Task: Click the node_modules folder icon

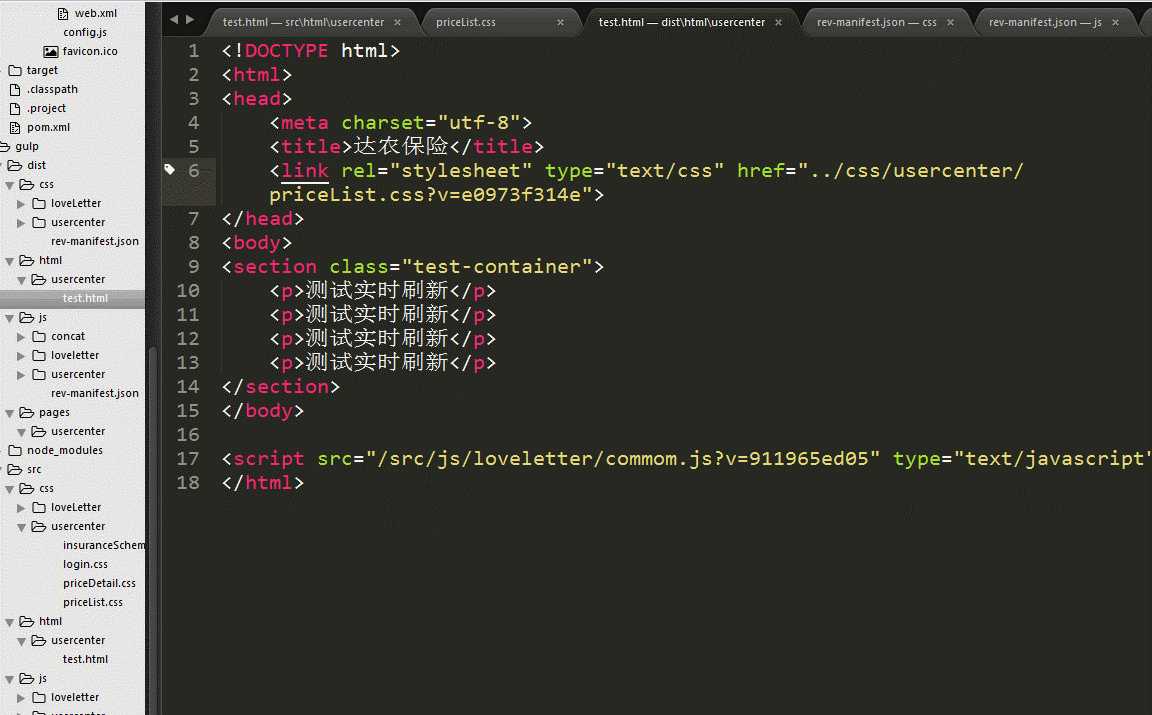Action: pos(15,450)
